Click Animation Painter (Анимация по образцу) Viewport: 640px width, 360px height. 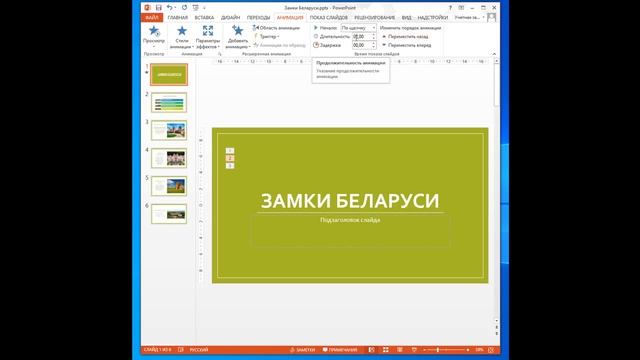click(279, 45)
